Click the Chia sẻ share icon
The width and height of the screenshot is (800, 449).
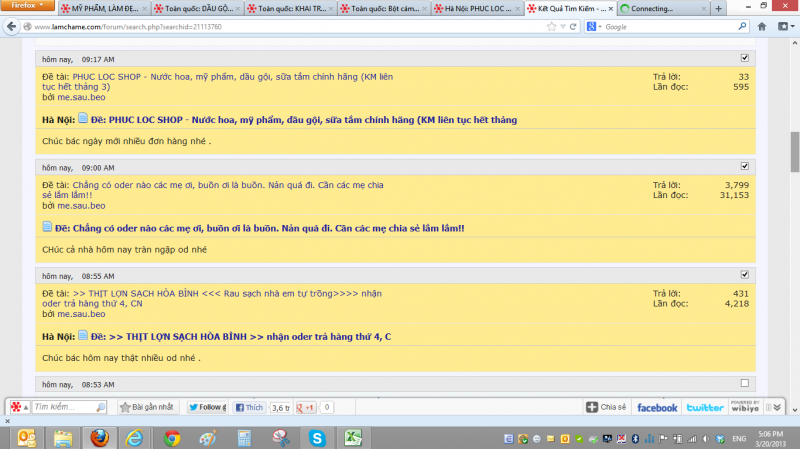[606, 407]
